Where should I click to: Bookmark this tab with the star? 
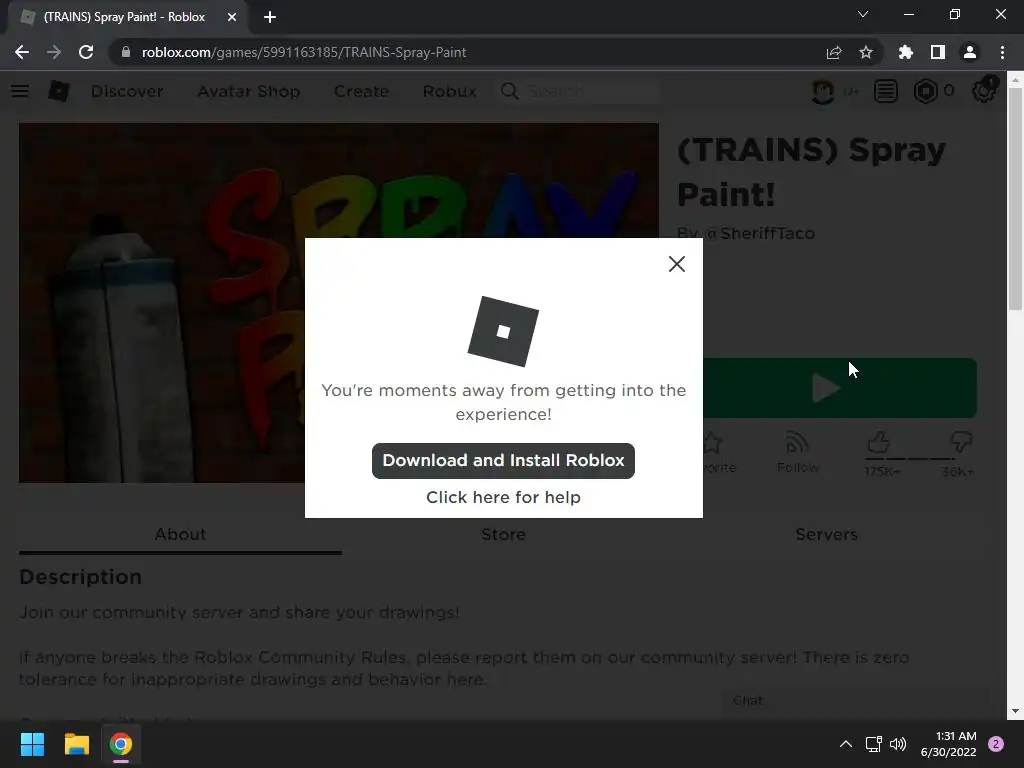click(866, 52)
